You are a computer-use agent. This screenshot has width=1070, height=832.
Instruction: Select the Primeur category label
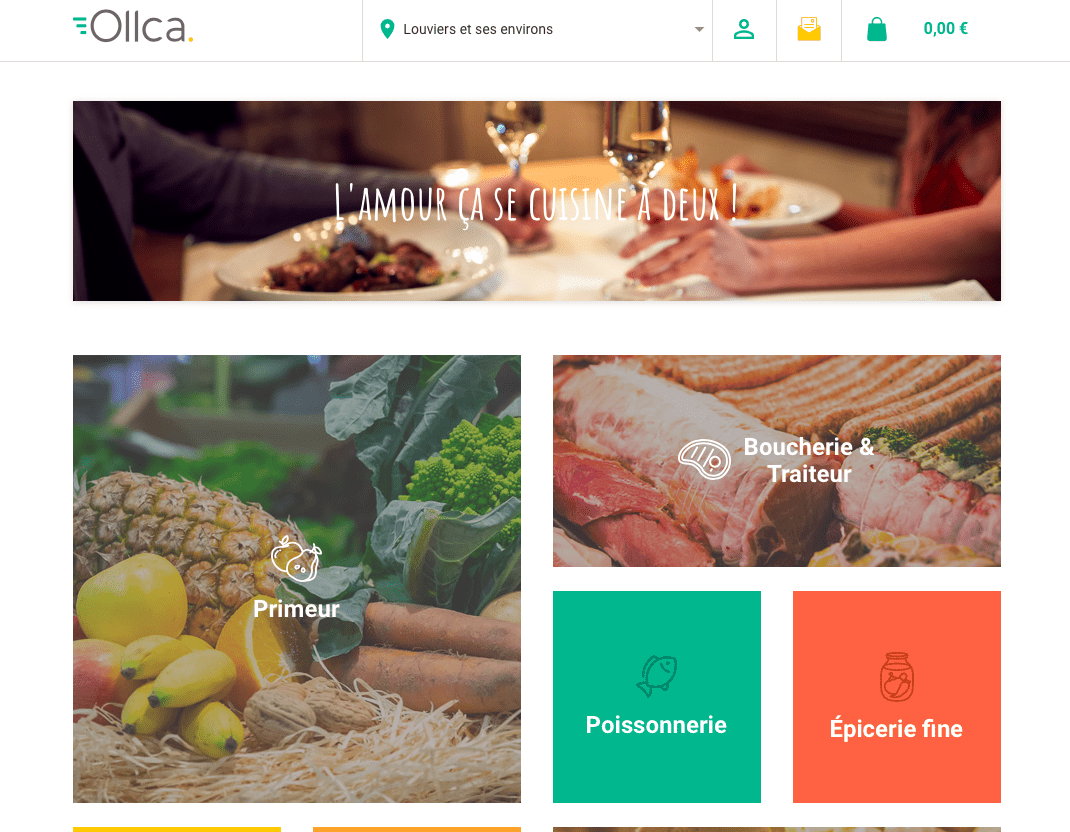[296, 609]
